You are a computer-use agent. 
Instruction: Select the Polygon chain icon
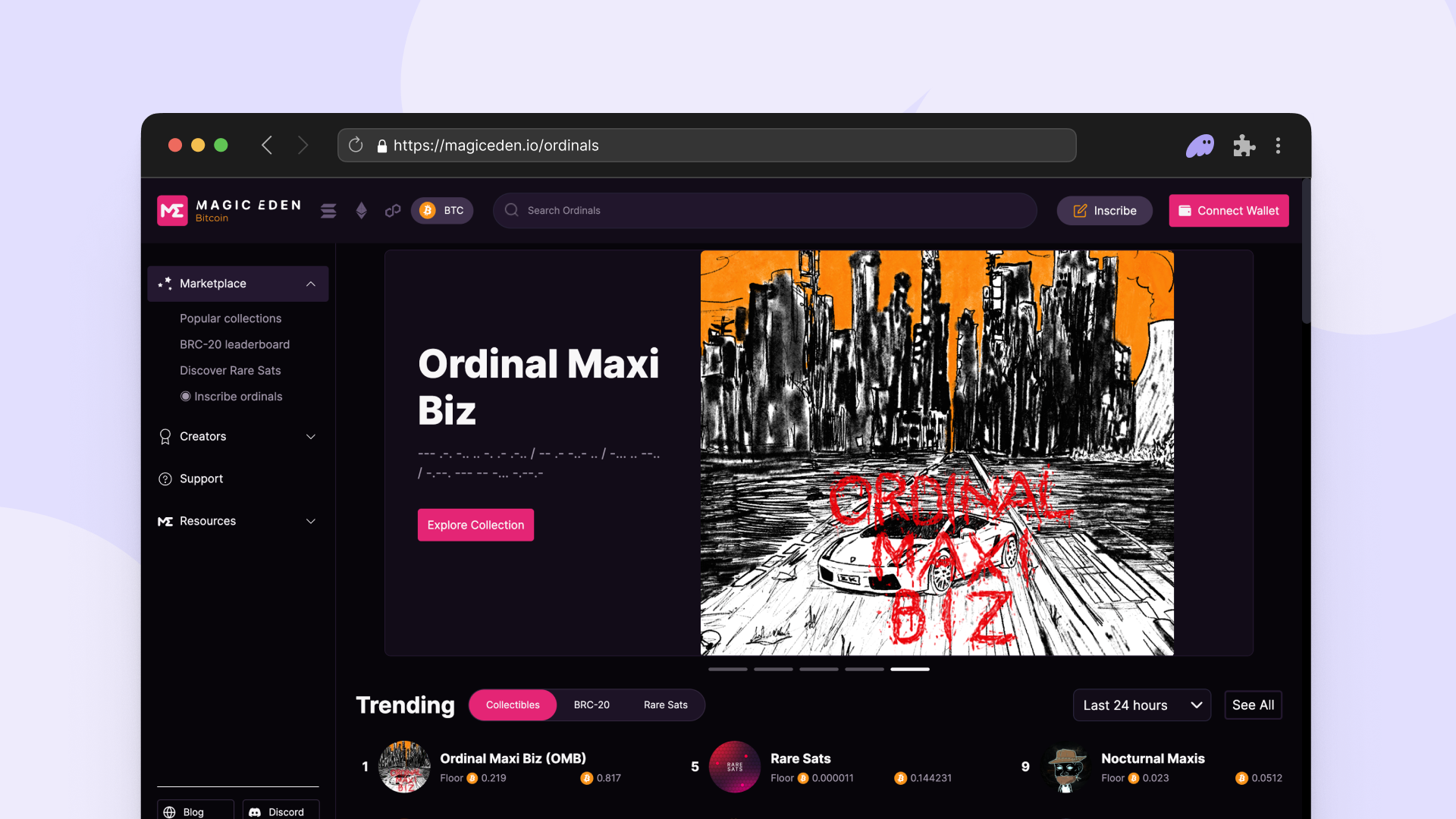393,211
